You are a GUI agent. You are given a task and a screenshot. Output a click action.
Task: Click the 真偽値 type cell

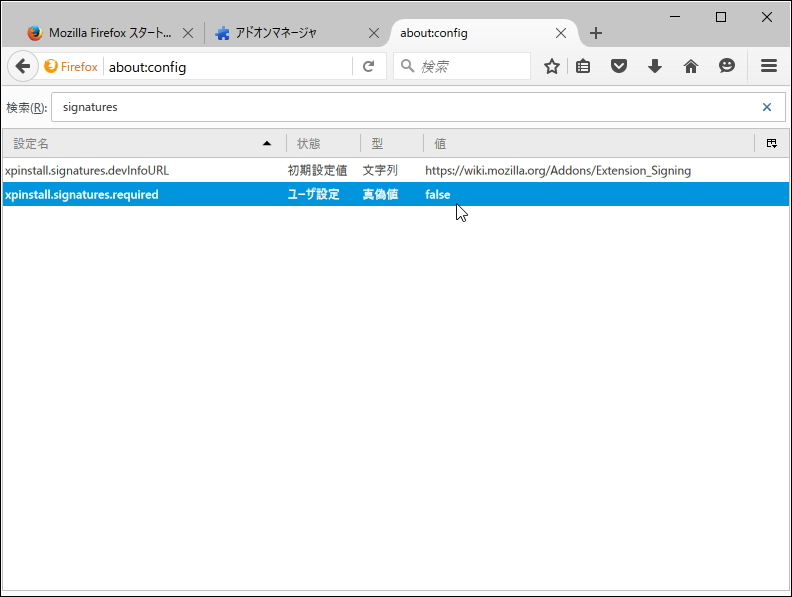pos(380,194)
